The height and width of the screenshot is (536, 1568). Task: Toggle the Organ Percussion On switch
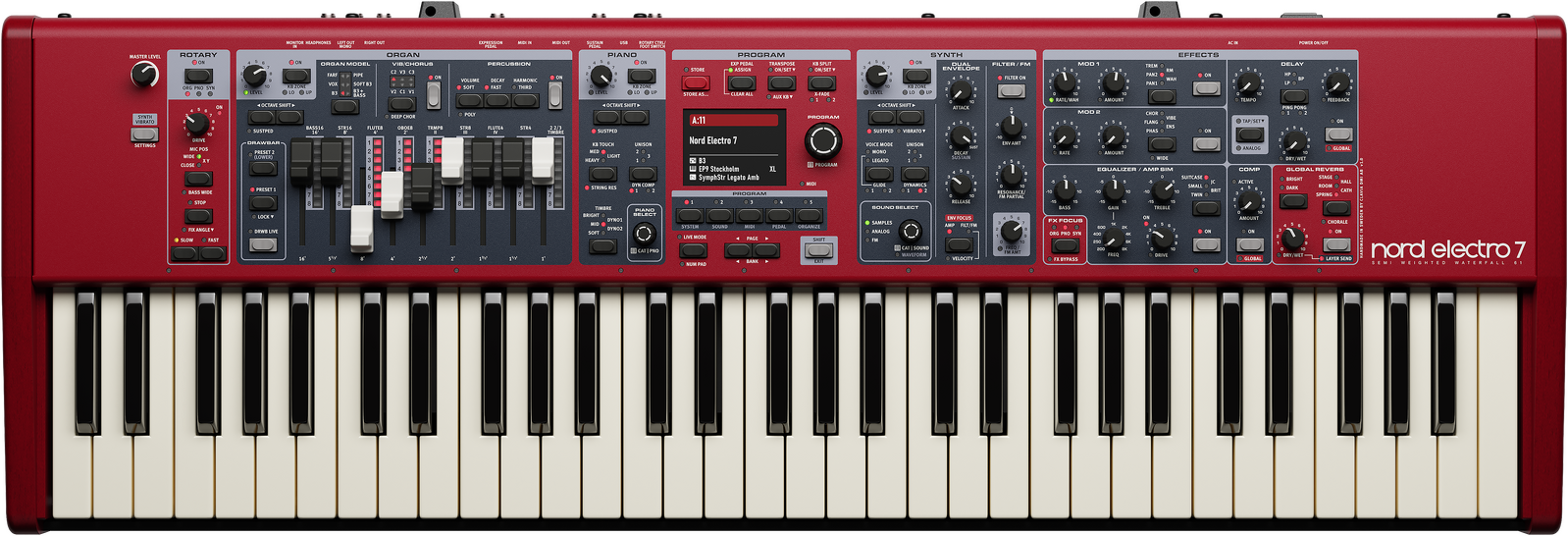pos(555,95)
